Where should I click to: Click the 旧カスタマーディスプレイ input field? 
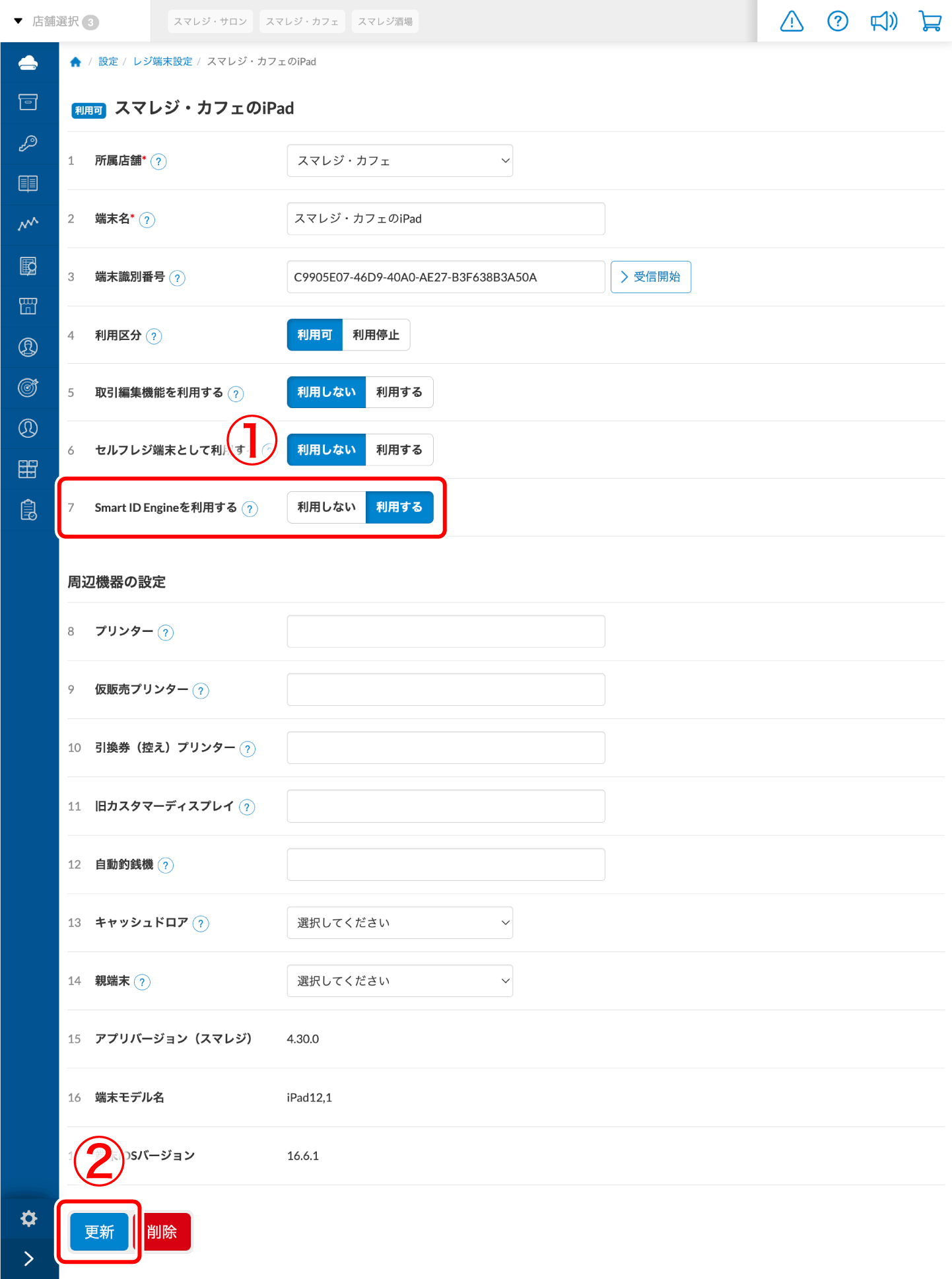tap(446, 806)
